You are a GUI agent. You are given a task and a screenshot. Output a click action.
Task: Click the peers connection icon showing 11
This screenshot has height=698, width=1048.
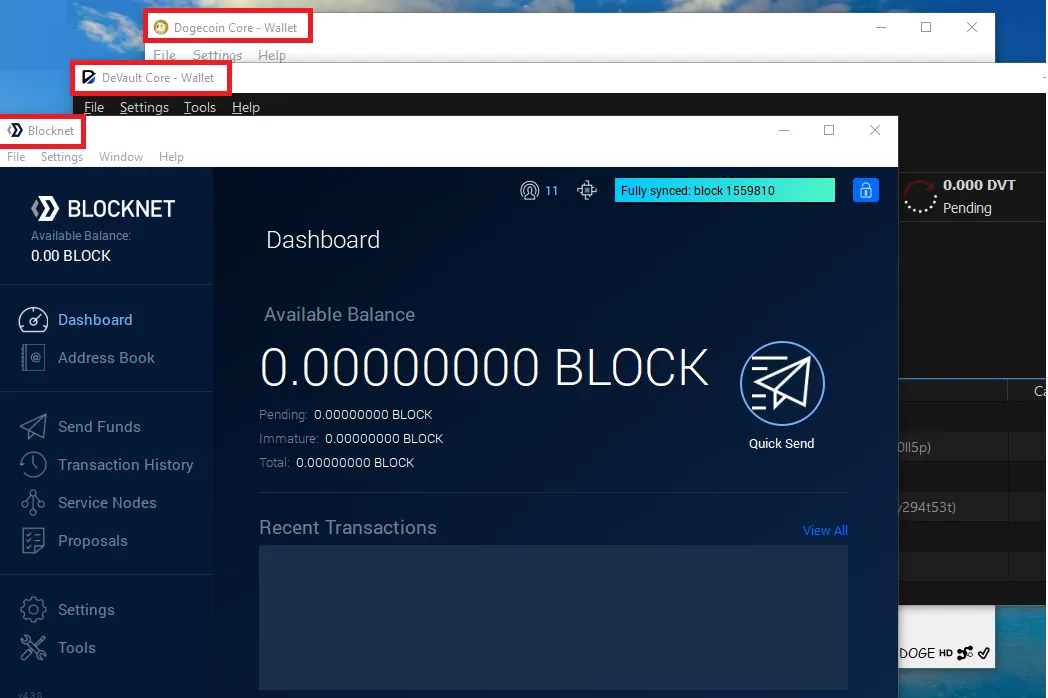529,191
